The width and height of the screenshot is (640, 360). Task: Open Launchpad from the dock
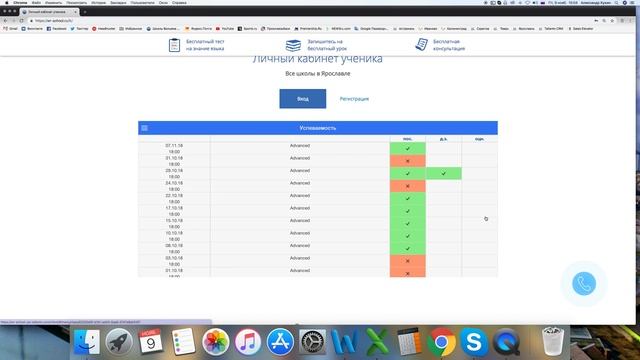click(x=119, y=342)
